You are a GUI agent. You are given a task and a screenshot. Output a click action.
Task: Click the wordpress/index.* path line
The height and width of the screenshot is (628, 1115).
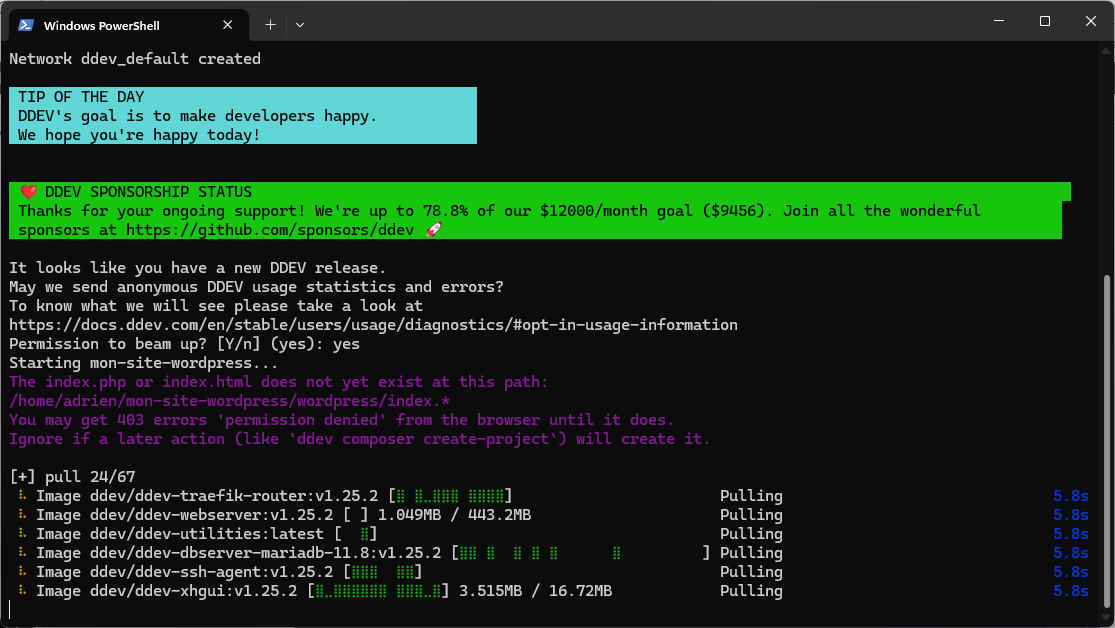230,401
